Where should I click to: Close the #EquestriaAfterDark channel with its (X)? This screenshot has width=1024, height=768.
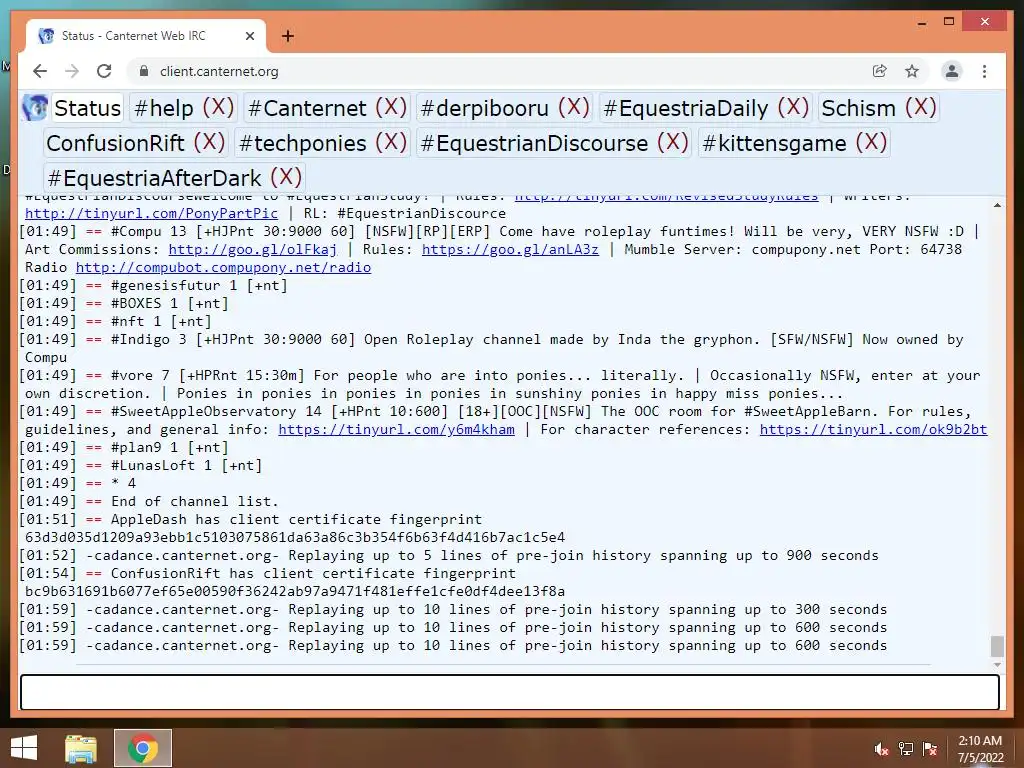[285, 177]
